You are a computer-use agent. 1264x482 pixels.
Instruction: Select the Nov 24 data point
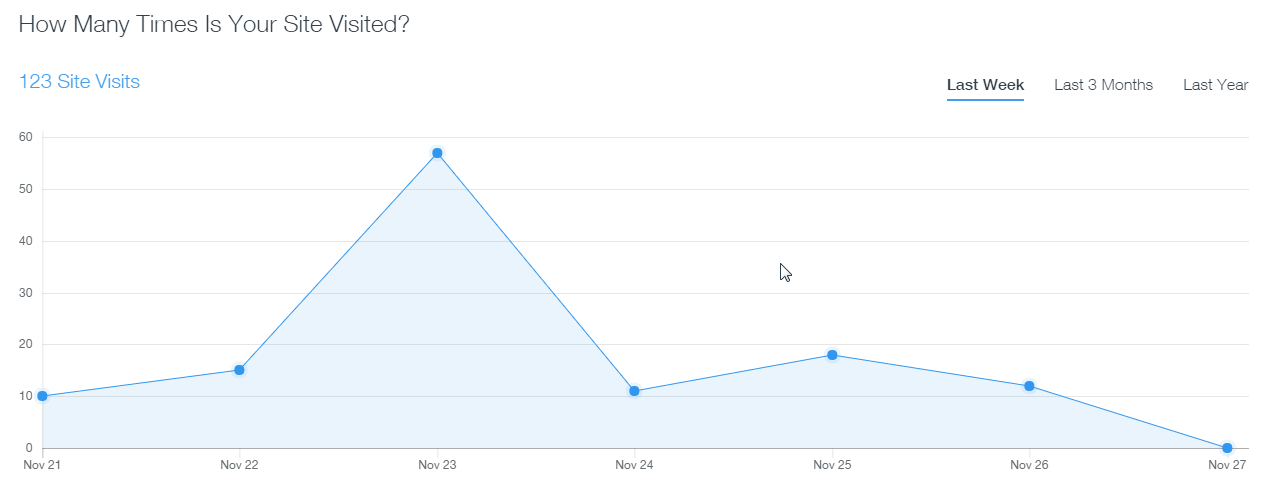click(x=634, y=391)
